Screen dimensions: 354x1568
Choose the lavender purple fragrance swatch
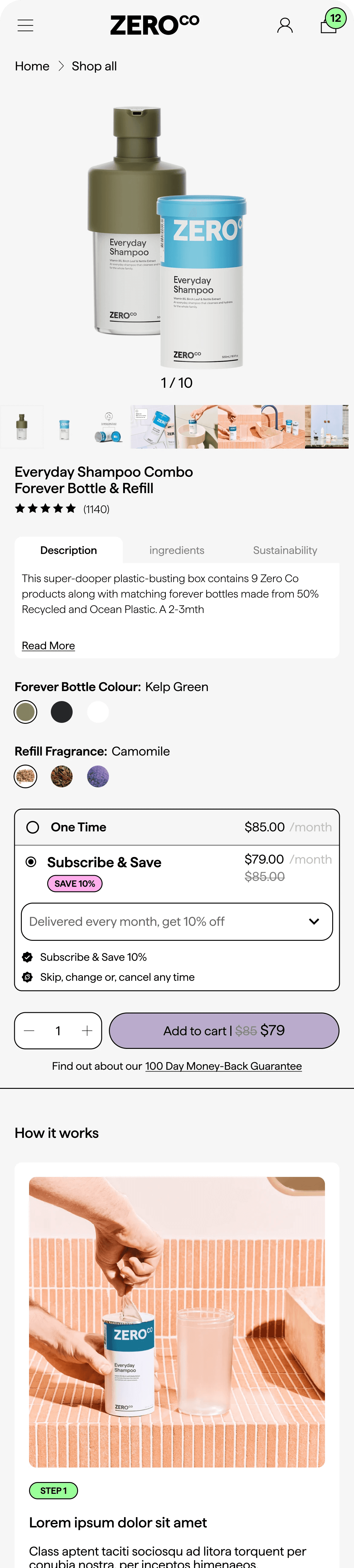coord(98,776)
